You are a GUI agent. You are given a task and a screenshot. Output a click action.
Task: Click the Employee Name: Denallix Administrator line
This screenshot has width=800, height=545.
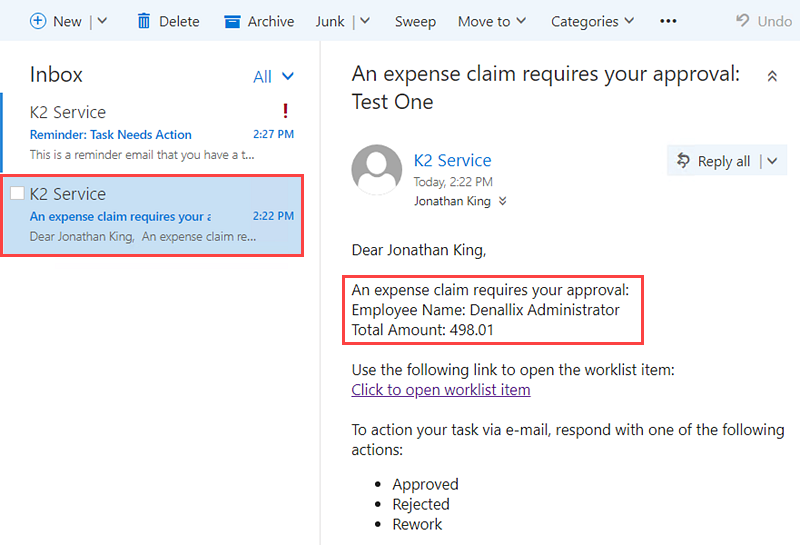pyautogui.click(x=485, y=310)
